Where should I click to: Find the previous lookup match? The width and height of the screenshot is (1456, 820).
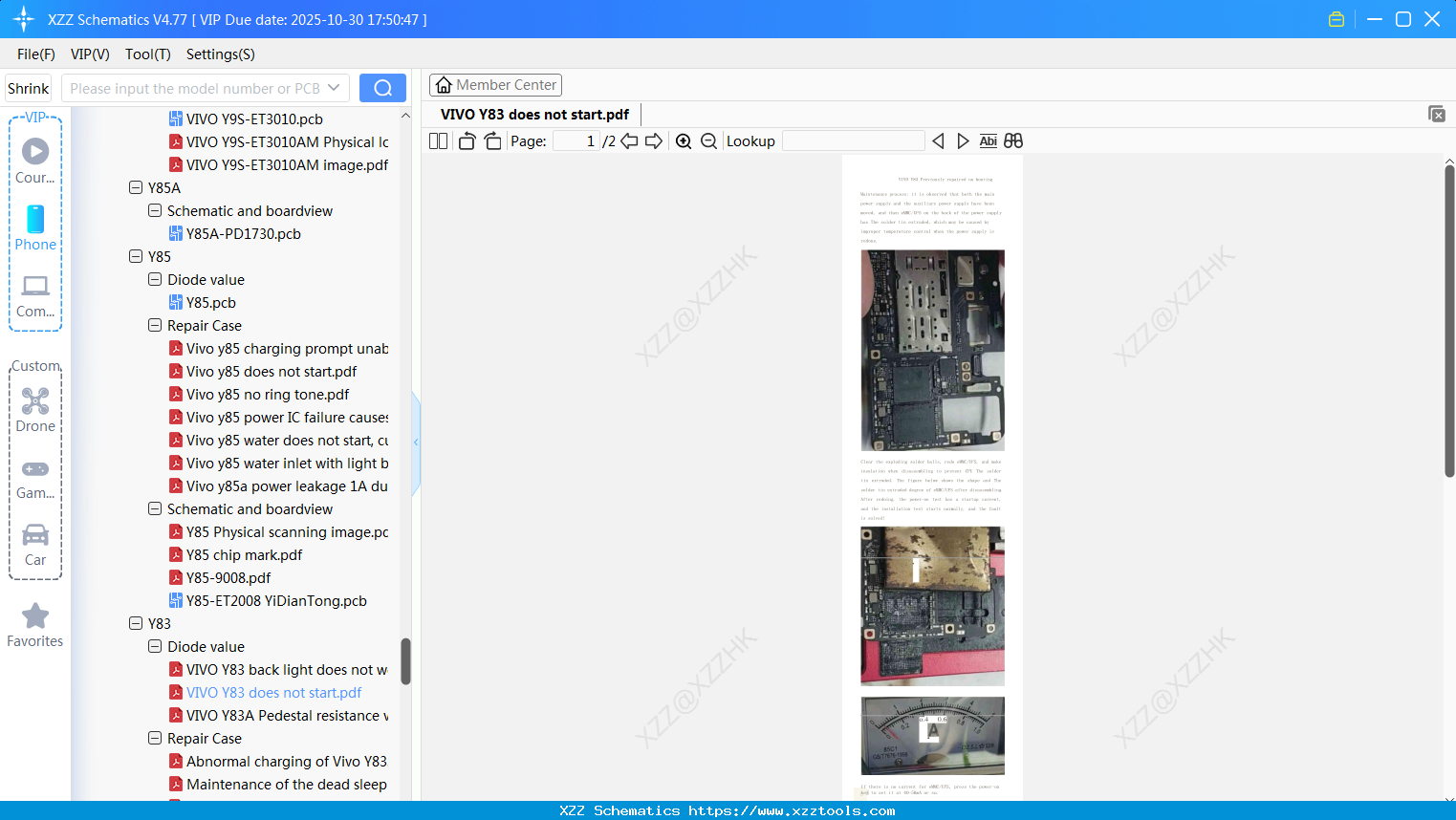coord(938,141)
